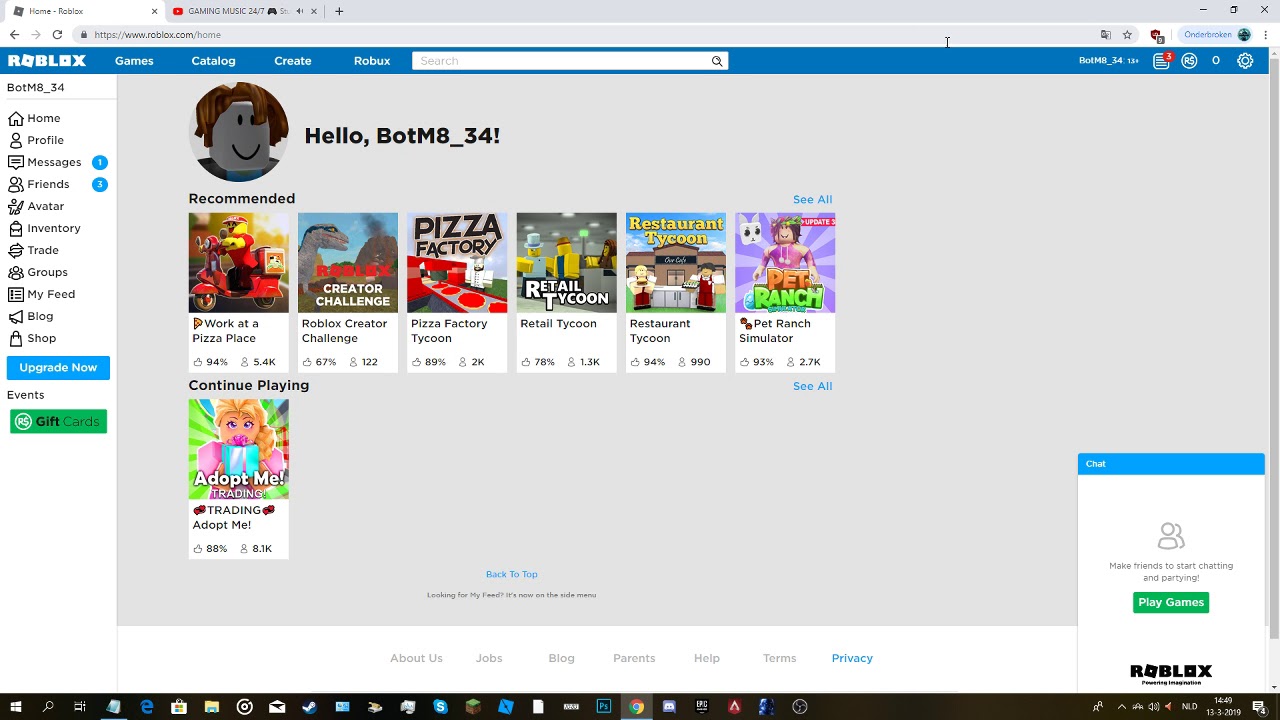Viewport: 1280px width, 720px height.
Task: Open the Games menu
Action: 134,61
